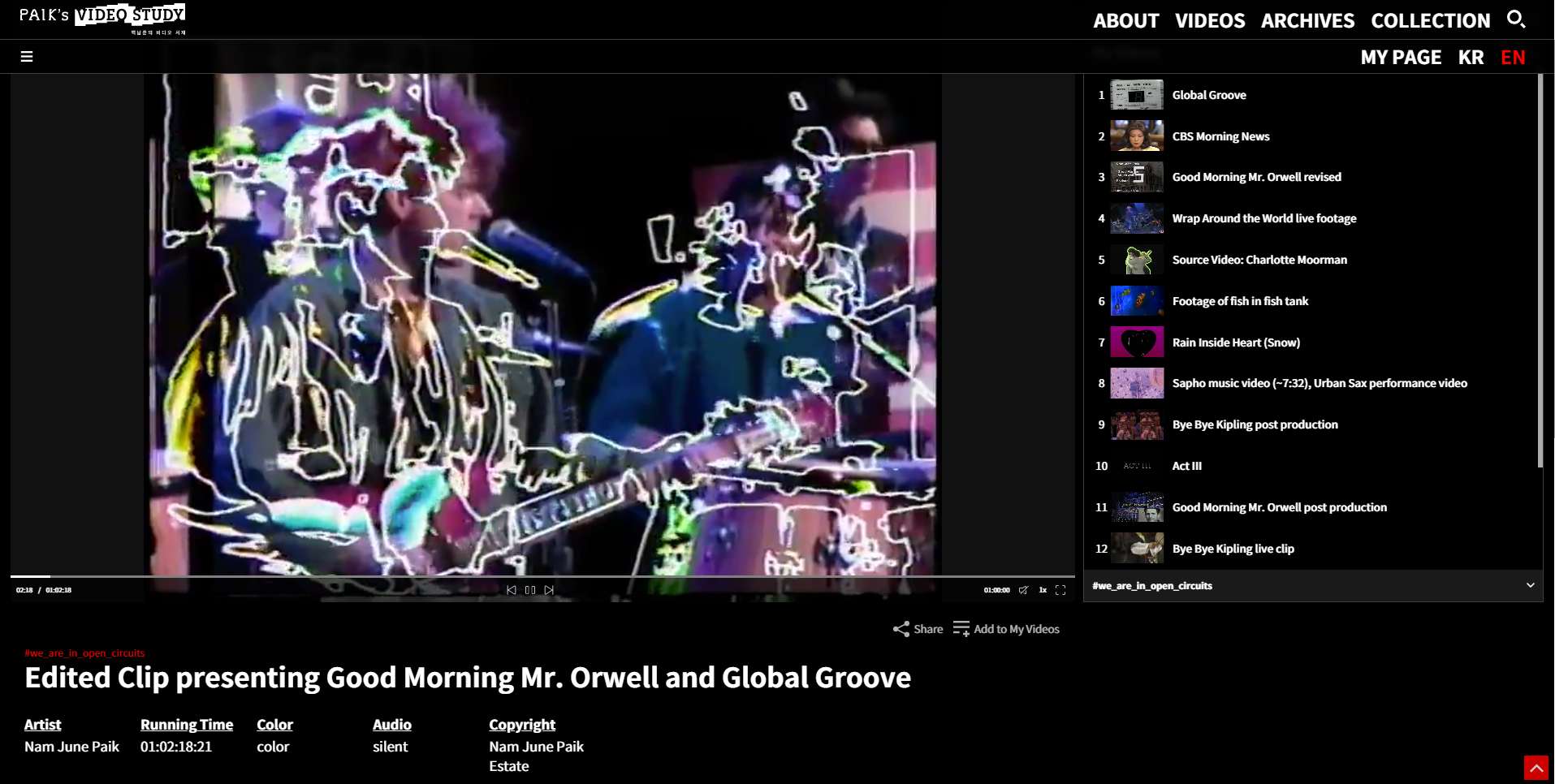Select the CBS Morning News title text

(x=1220, y=136)
